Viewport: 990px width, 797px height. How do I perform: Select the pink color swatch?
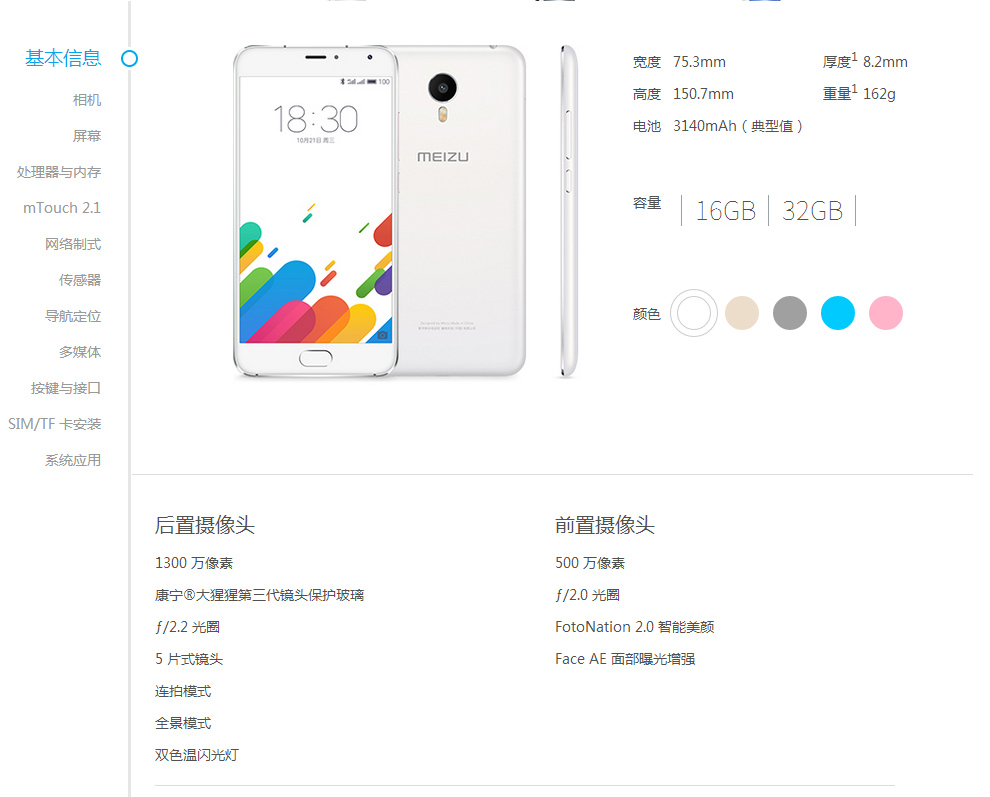886,313
